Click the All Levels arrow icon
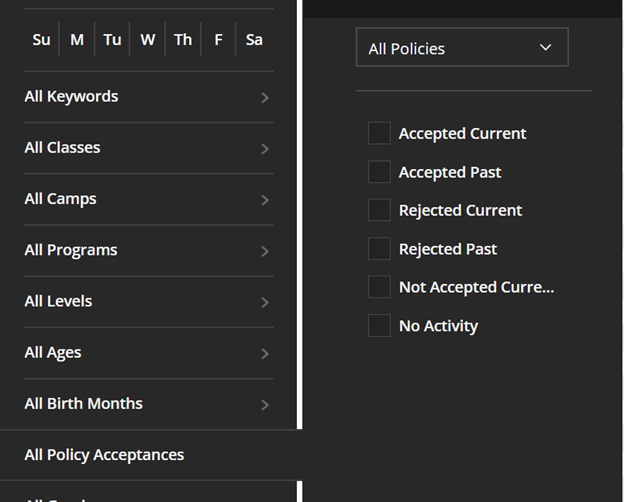This screenshot has width=624, height=502. [265, 303]
